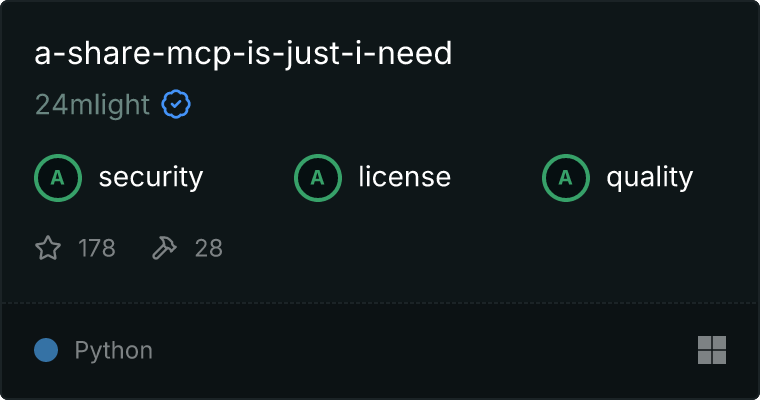
Task: Click the star icon next to 178
Action: pyautogui.click(x=48, y=248)
